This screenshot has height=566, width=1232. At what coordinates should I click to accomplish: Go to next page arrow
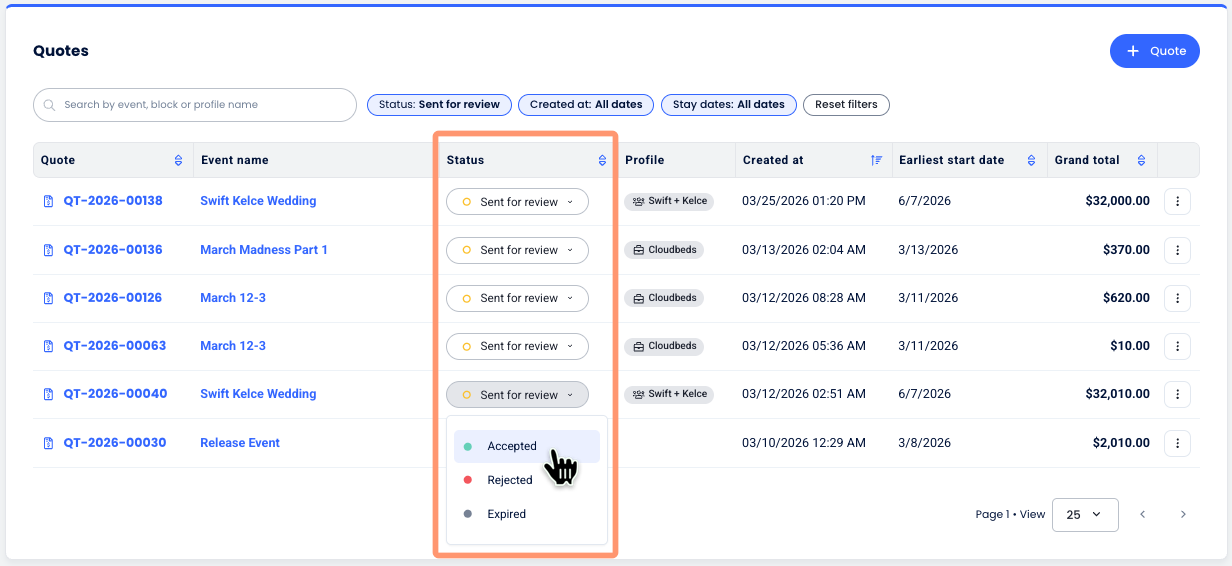point(1183,514)
